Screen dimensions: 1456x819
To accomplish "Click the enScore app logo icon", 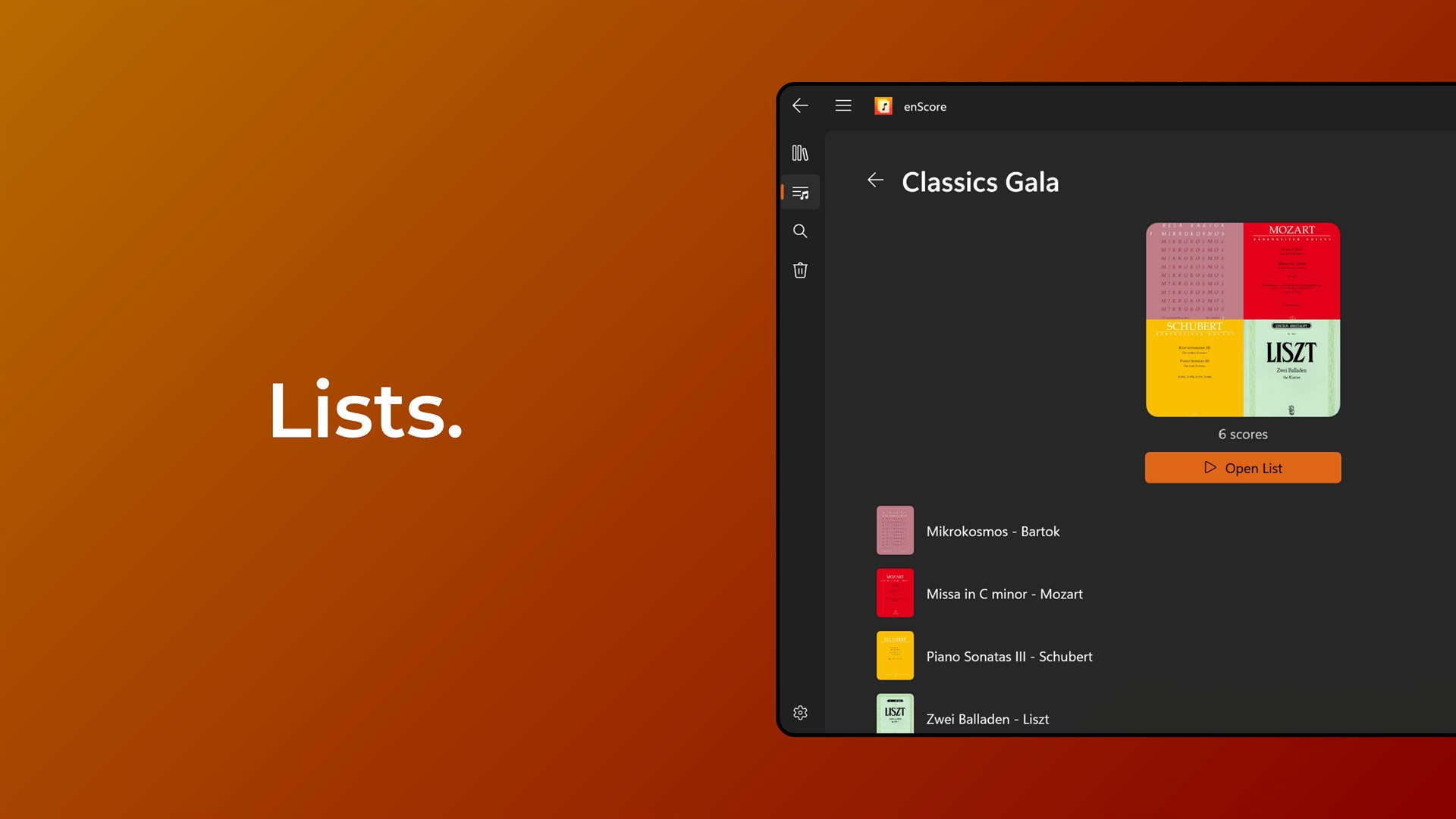I will [x=883, y=106].
